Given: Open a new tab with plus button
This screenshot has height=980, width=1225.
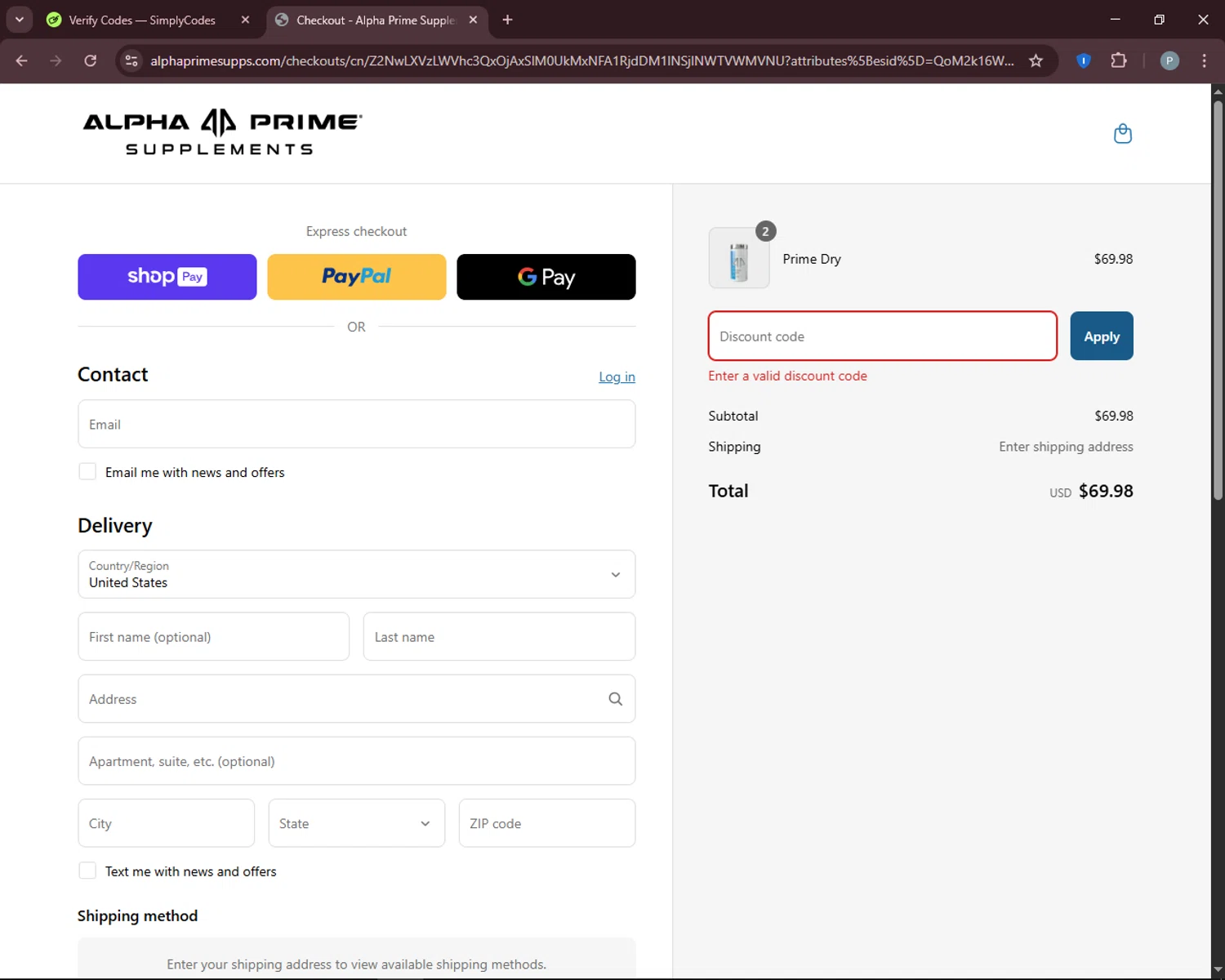Looking at the screenshot, I should pyautogui.click(x=507, y=20).
